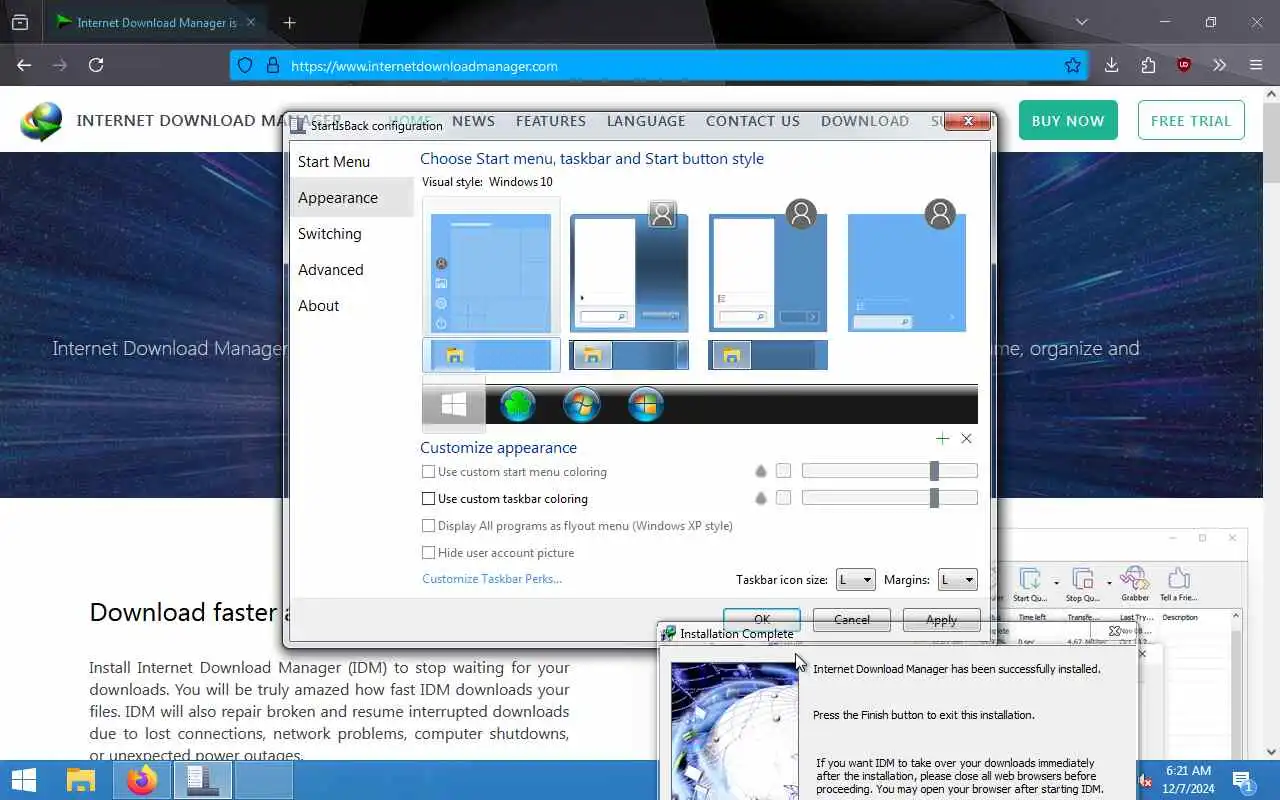This screenshot has width=1280, height=800.
Task: Click the uBlock Origin toolbar icon
Action: (x=1184, y=65)
